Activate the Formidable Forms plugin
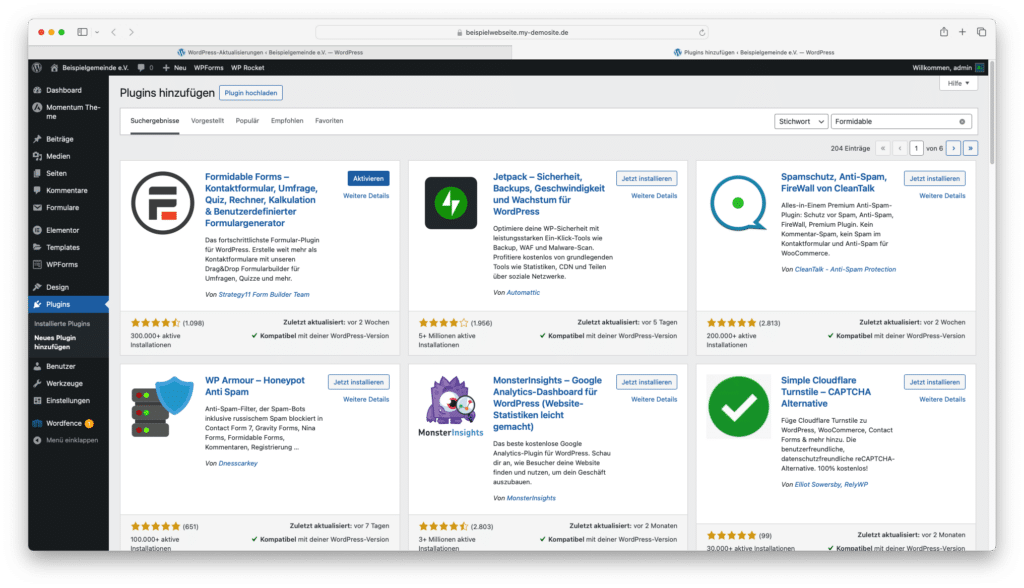The width and height of the screenshot is (1024, 588). (x=368, y=178)
